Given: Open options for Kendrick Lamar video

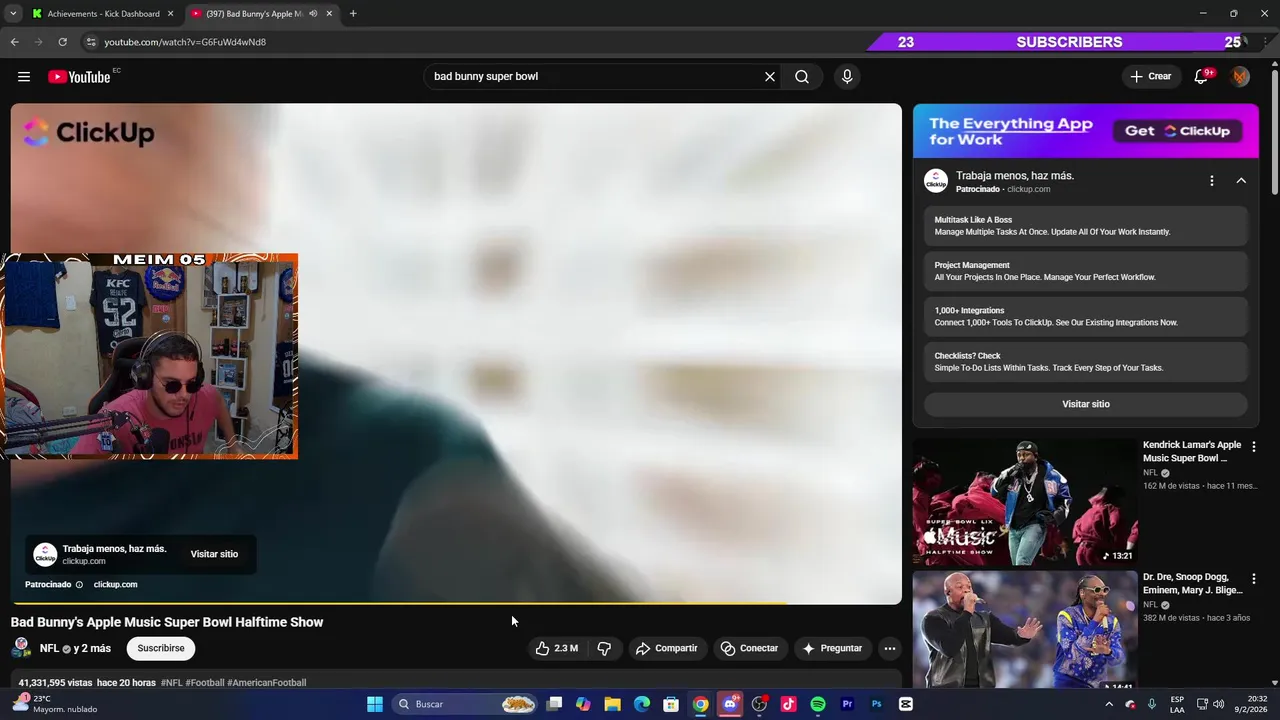Looking at the screenshot, I should point(1254,447).
